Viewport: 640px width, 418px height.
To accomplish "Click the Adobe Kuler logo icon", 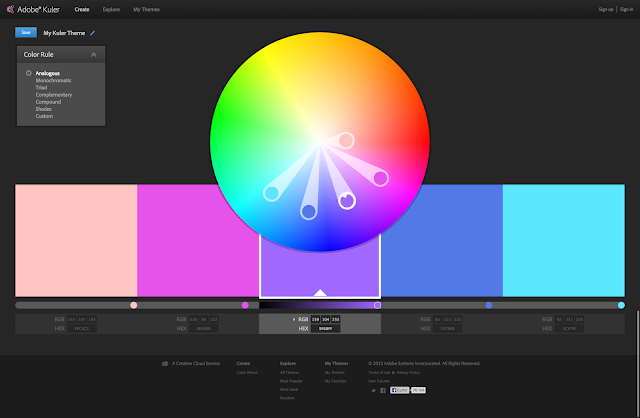I will 10,9.
